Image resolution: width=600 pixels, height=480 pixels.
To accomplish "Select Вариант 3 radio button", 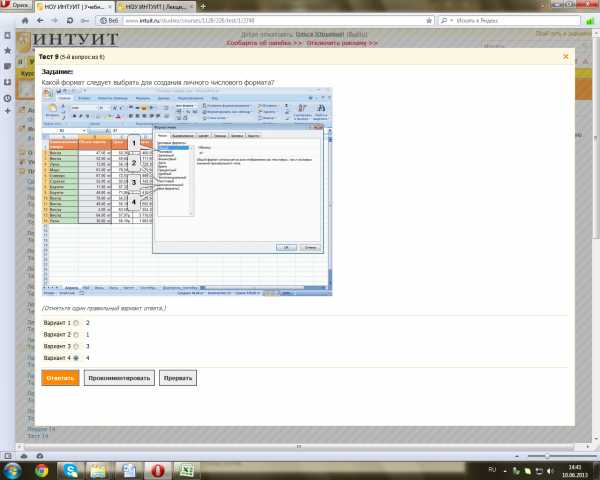I will (76, 346).
